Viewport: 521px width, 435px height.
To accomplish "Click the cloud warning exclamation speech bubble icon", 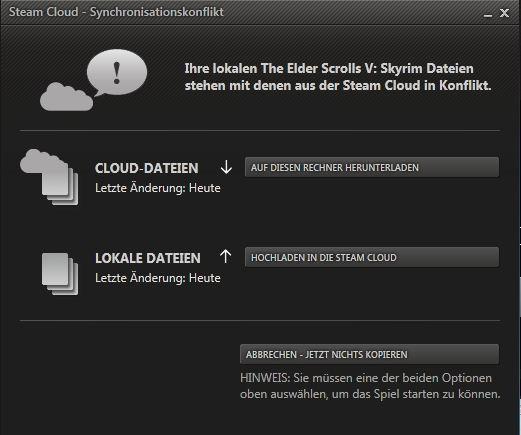I will click(x=116, y=73).
